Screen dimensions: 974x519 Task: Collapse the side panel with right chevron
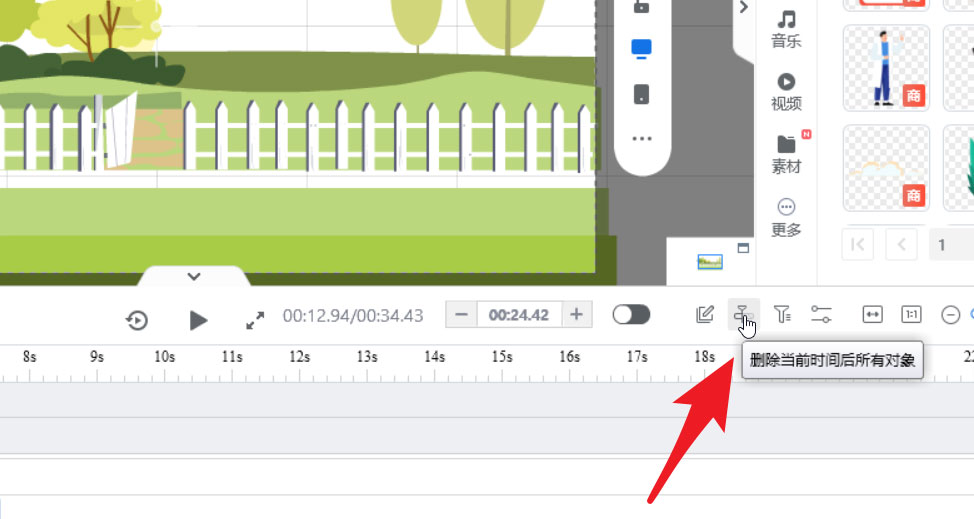pyautogui.click(x=744, y=7)
